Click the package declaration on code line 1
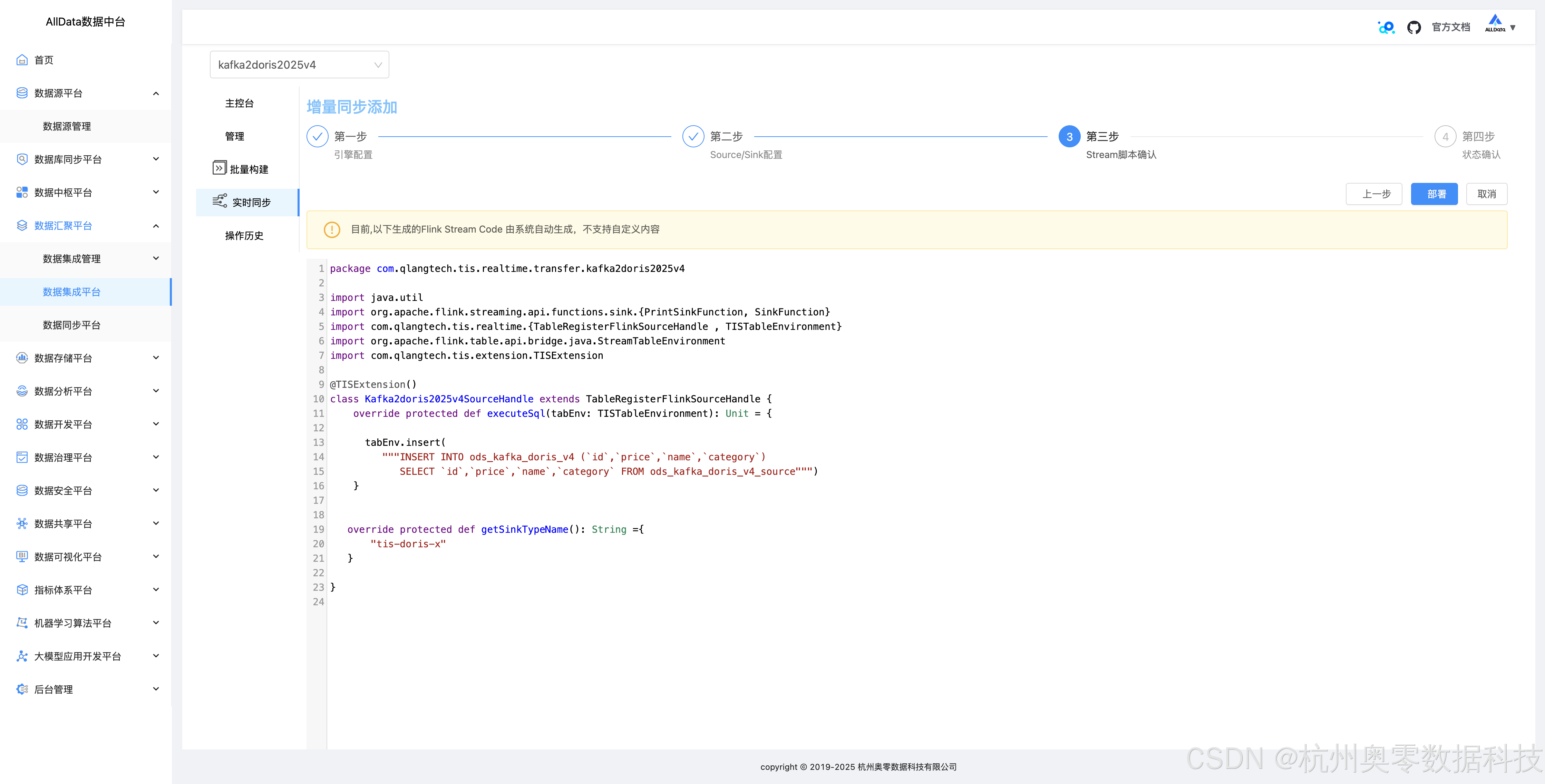The image size is (1545, 784). click(507, 268)
